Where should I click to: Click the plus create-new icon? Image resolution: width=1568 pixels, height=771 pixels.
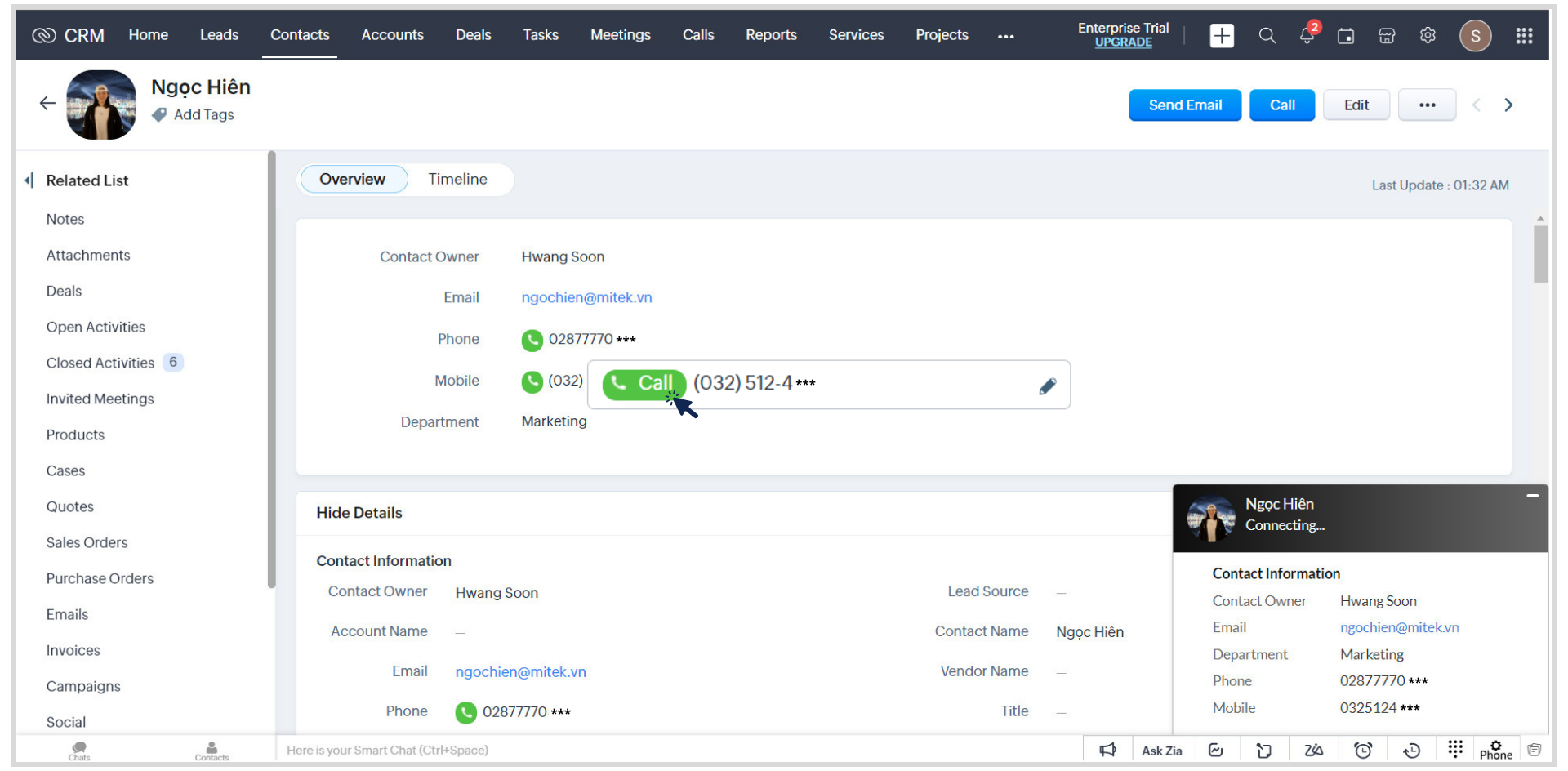click(1222, 36)
